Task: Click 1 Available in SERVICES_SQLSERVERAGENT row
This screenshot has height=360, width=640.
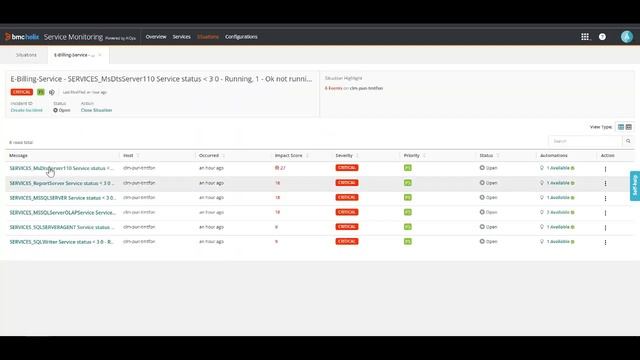Action: click(558, 227)
